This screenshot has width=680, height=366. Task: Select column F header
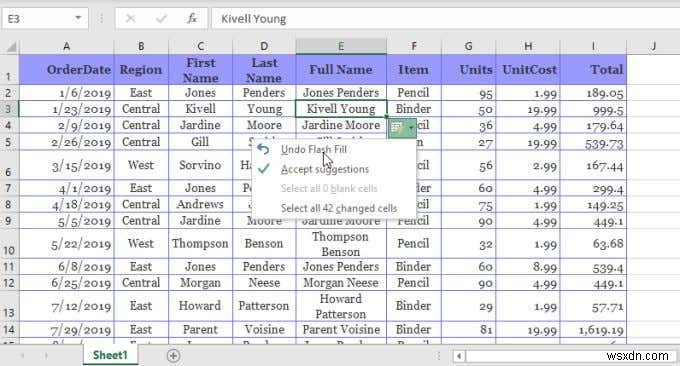click(414, 46)
